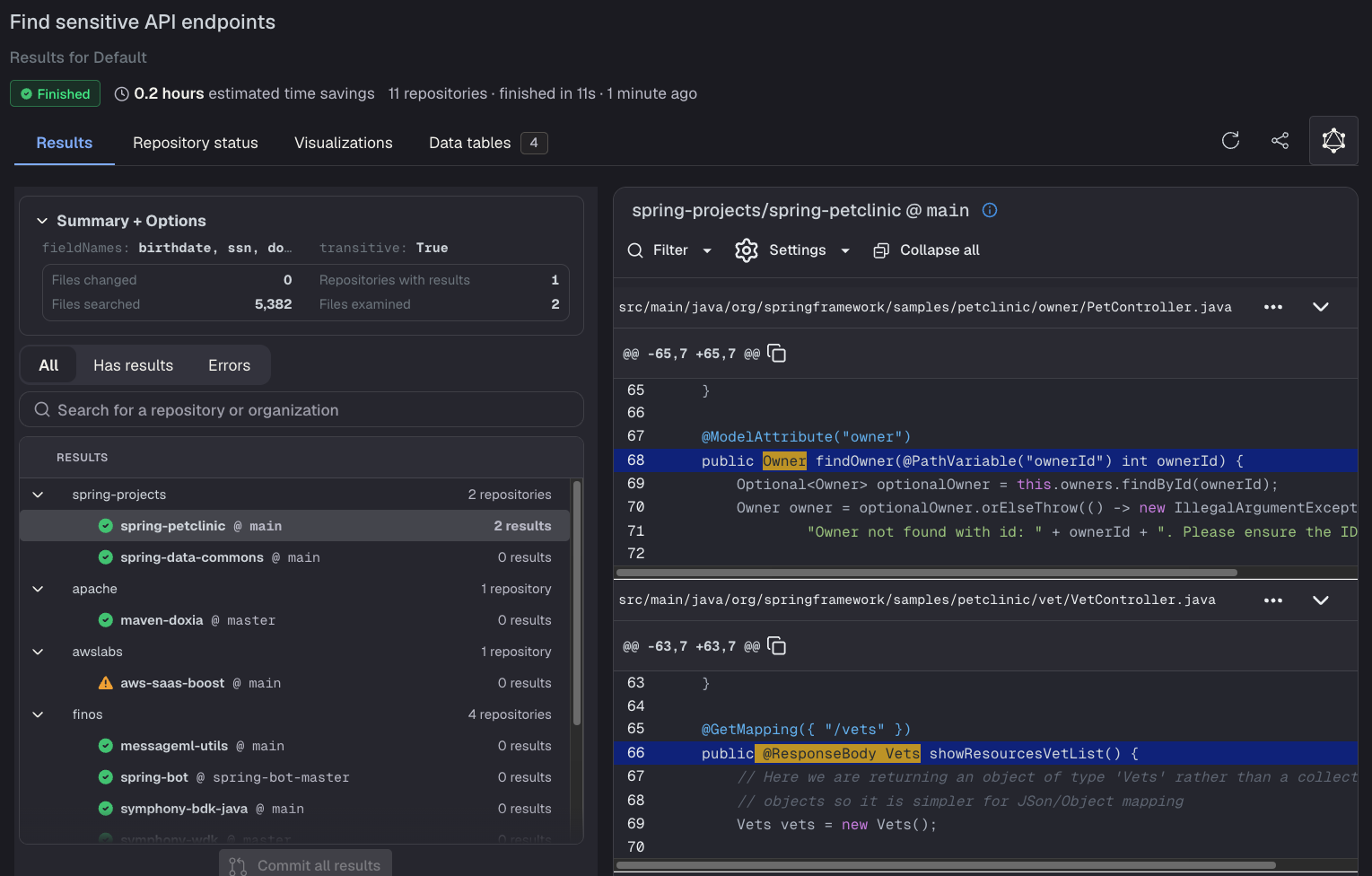
Task: Select the maven-doxia repository row
Action: [x=294, y=620]
